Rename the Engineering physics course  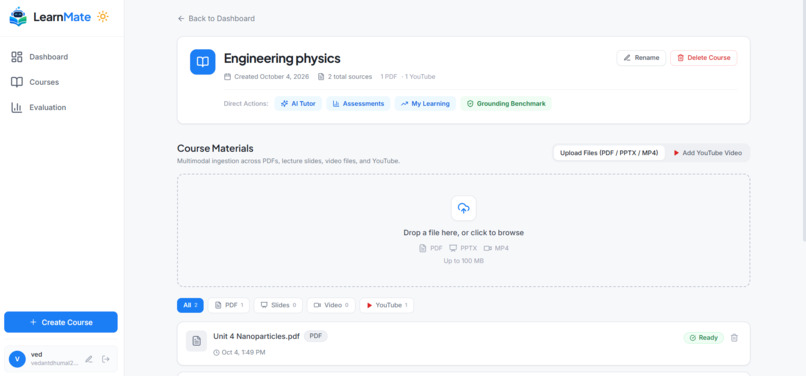coord(641,58)
